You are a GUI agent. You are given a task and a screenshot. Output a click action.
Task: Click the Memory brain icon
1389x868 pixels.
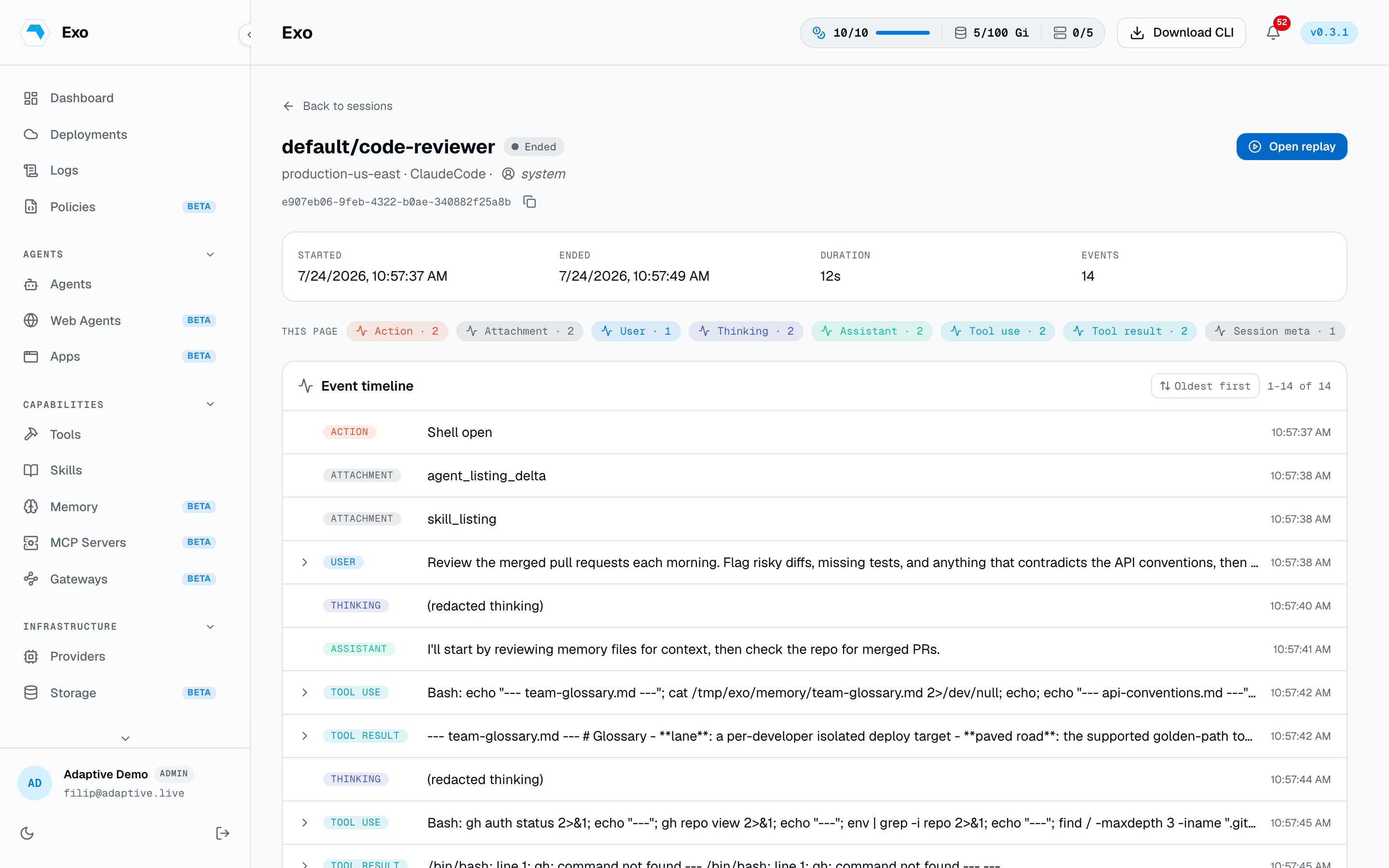pos(31,506)
